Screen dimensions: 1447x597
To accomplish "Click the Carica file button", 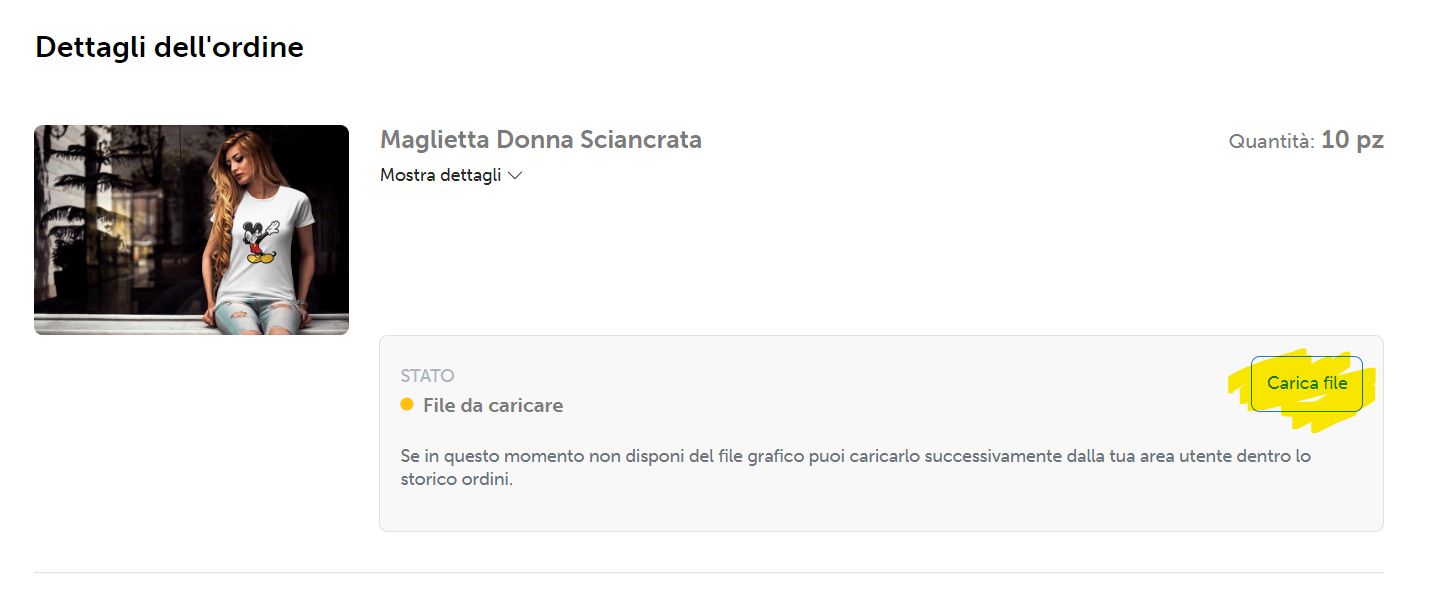I will [x=1306, y=384].
